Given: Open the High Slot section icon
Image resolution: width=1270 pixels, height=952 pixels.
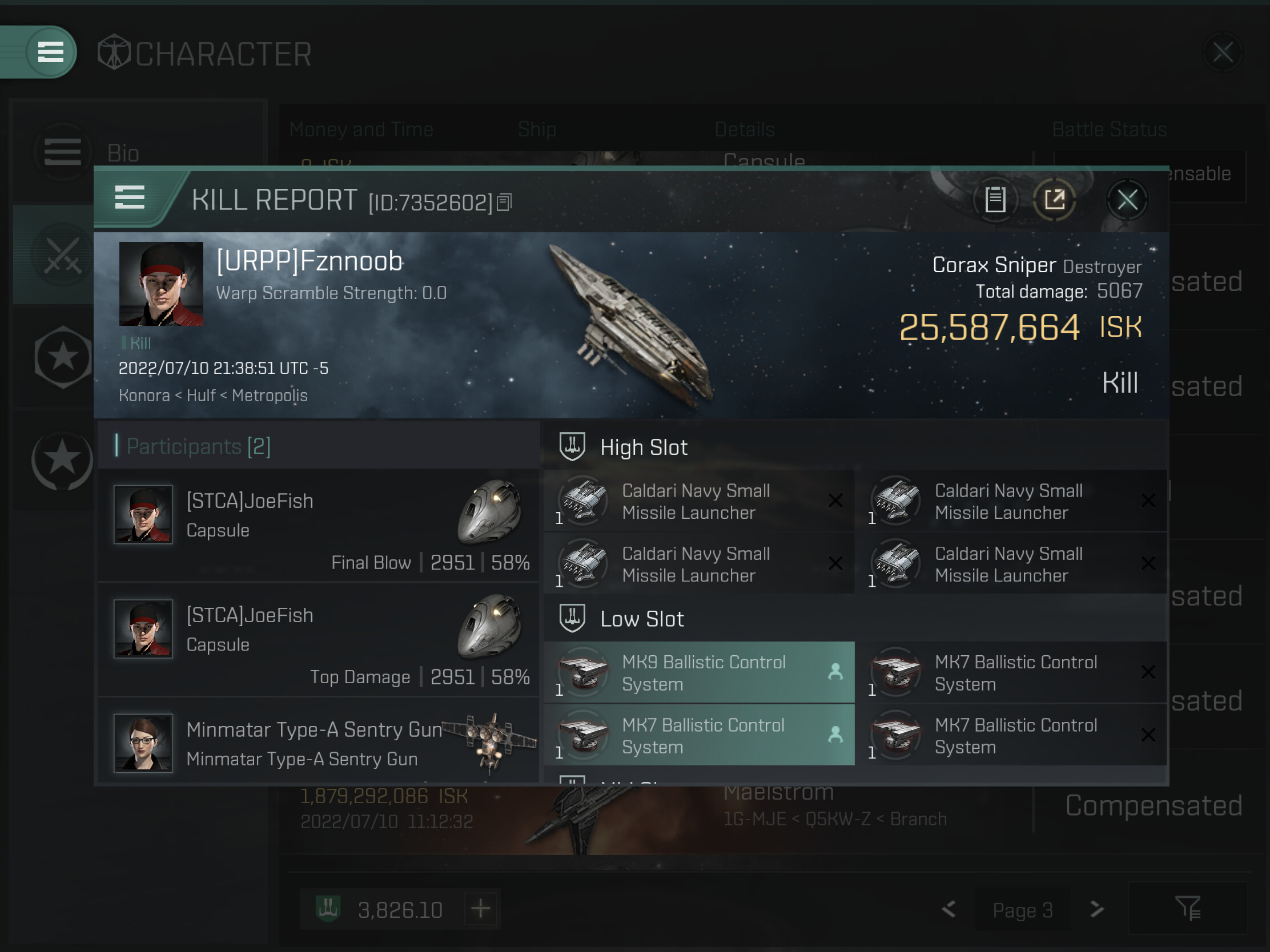Looking at the screenshot, I should click(572, 446).
